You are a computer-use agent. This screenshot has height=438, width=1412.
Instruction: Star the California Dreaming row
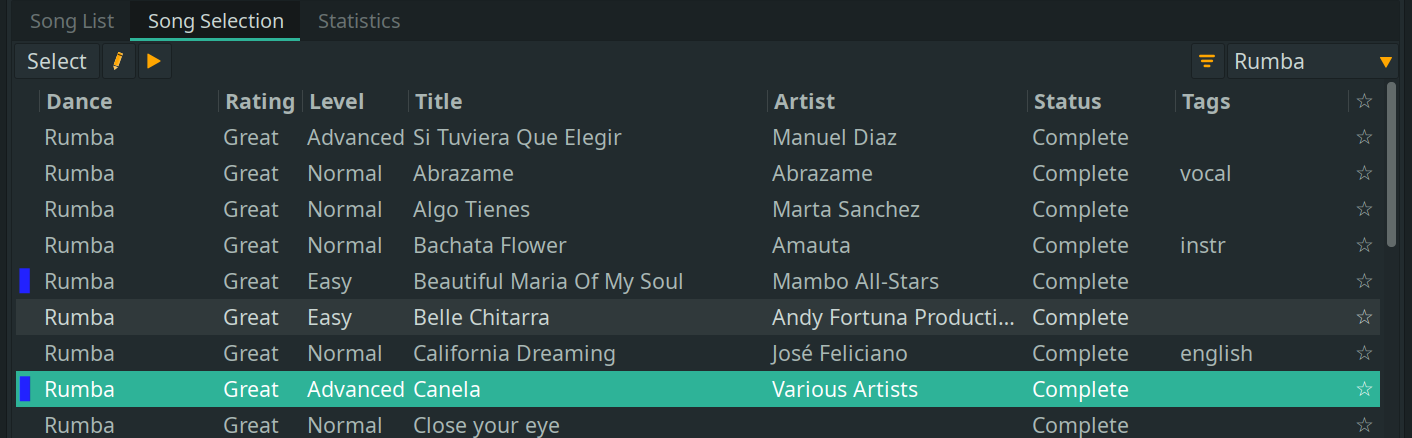click(1364, 353)
